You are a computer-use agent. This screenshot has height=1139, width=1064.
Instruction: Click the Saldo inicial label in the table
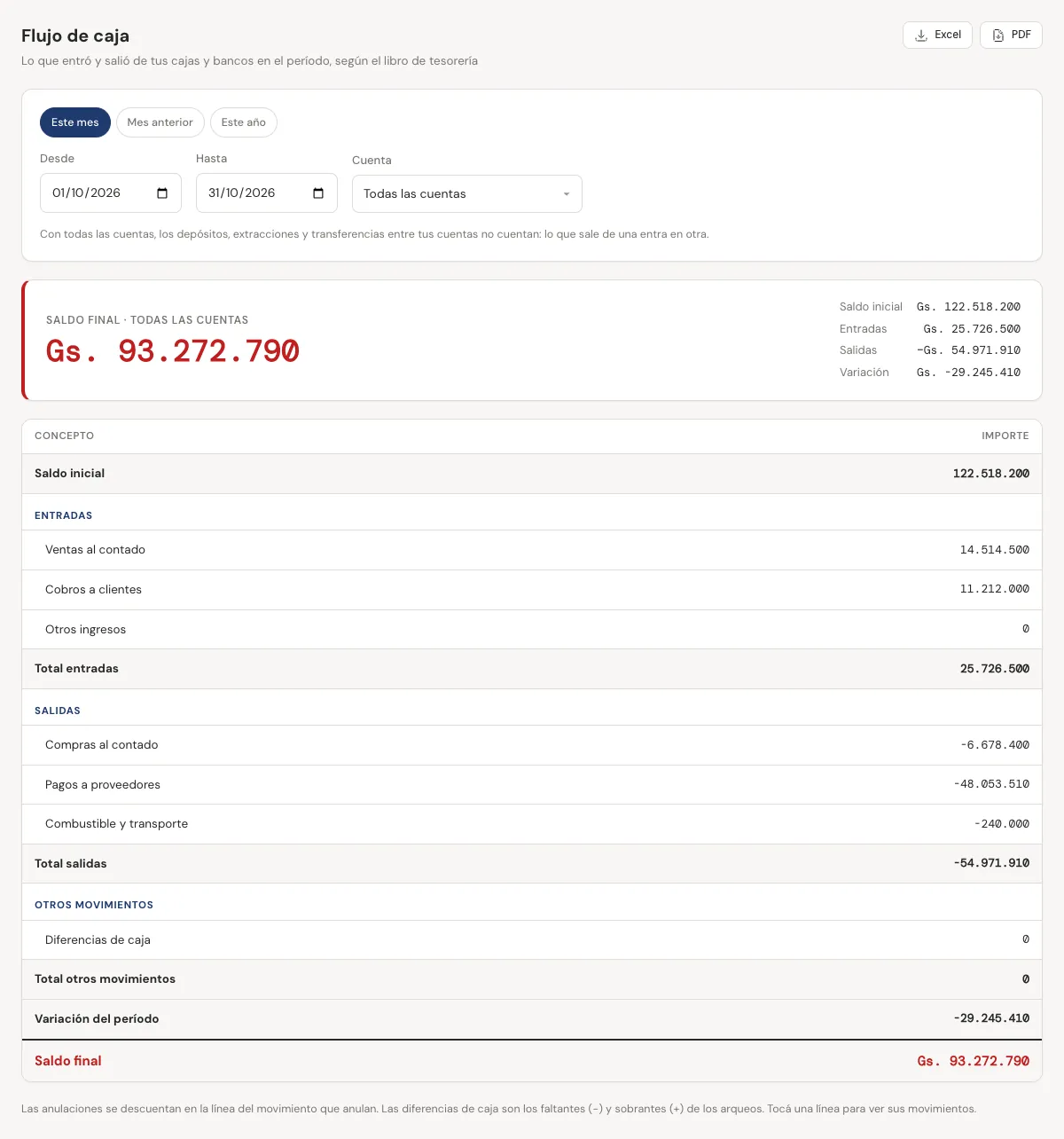(x=69, y=474)
